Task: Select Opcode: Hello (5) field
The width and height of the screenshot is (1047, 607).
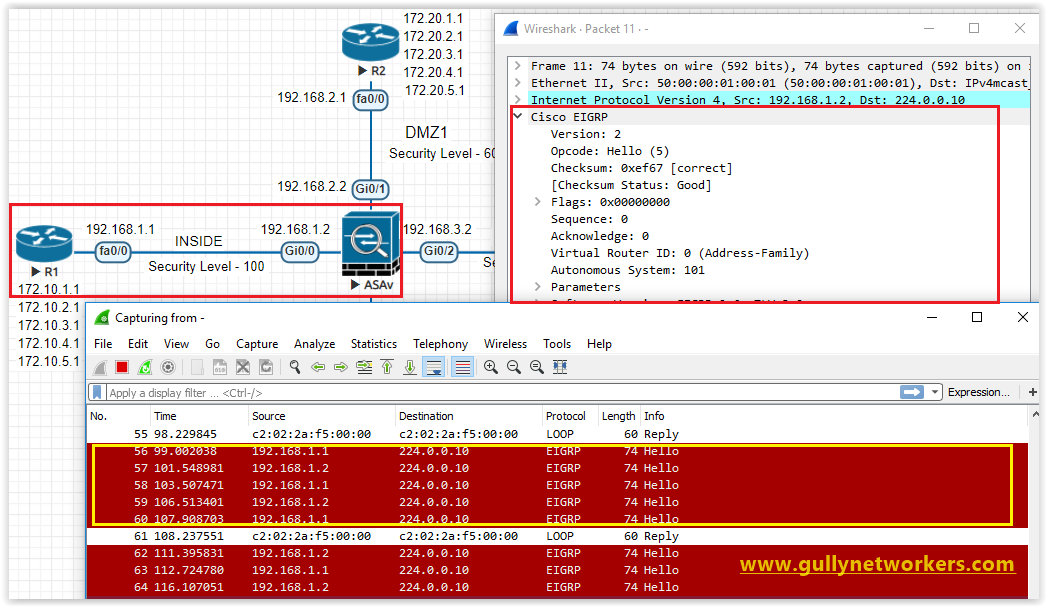Action: [x=610, y=151]
